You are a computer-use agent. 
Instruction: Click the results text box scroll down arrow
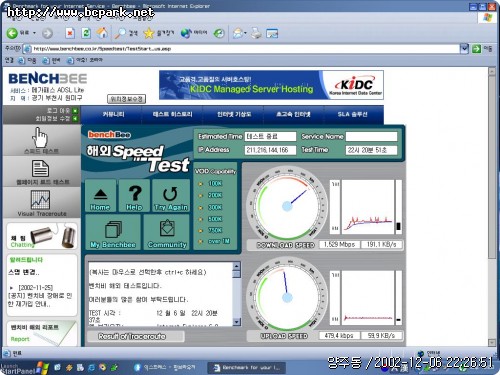[x=237, y=322]
